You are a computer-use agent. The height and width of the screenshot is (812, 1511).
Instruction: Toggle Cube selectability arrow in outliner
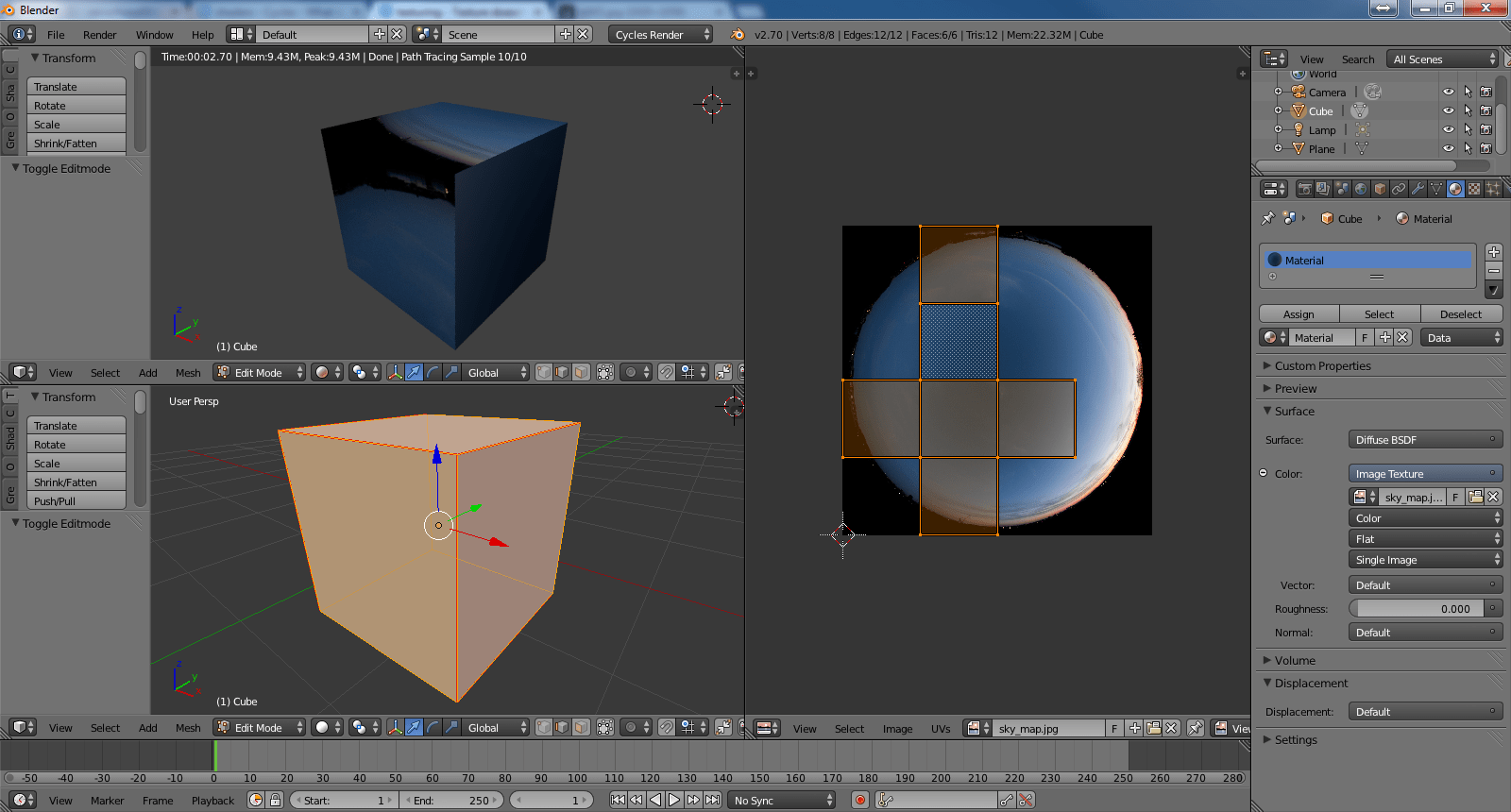[x=1468, y=110]
